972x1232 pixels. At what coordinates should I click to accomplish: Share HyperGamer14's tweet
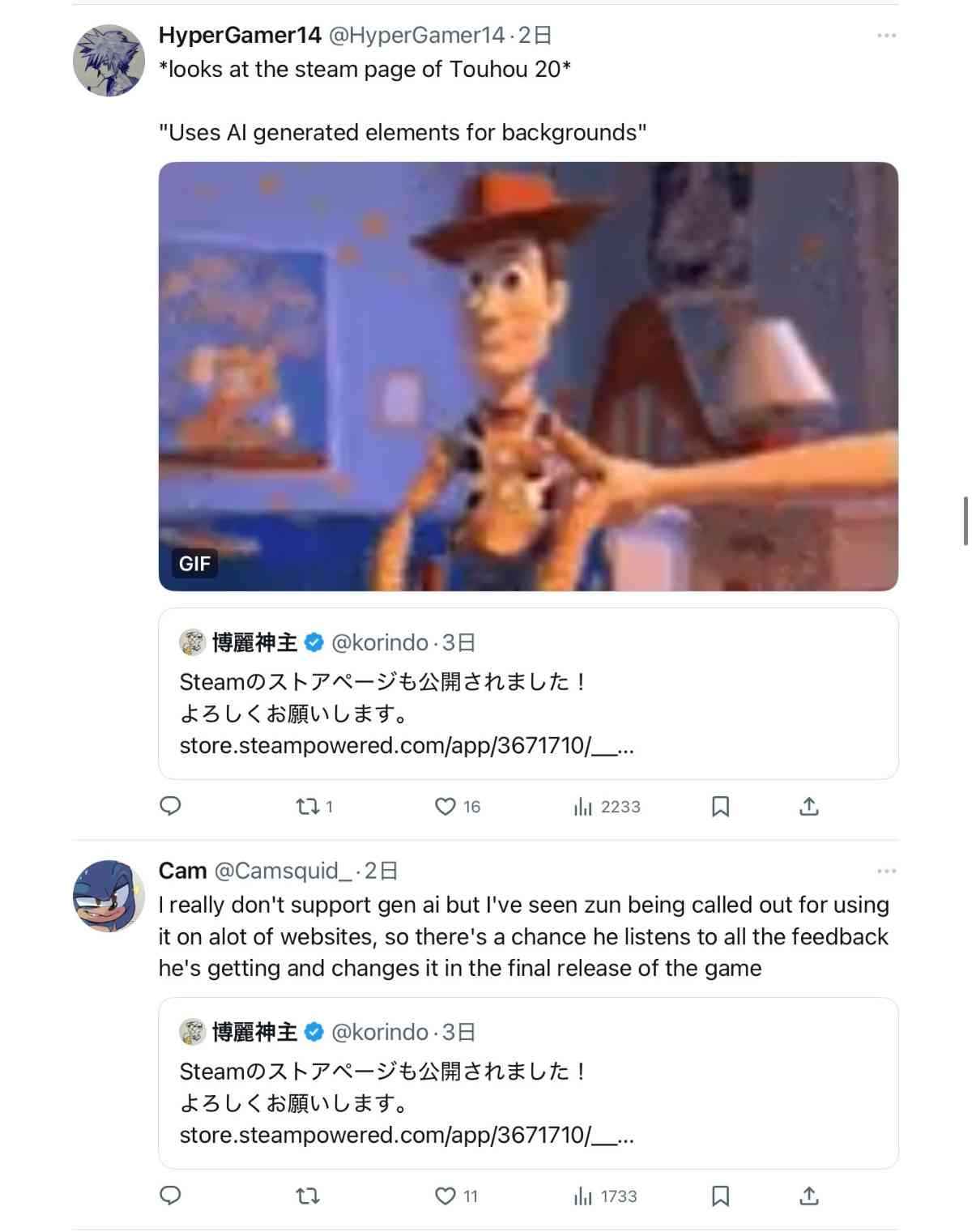(x=809, y=806)
